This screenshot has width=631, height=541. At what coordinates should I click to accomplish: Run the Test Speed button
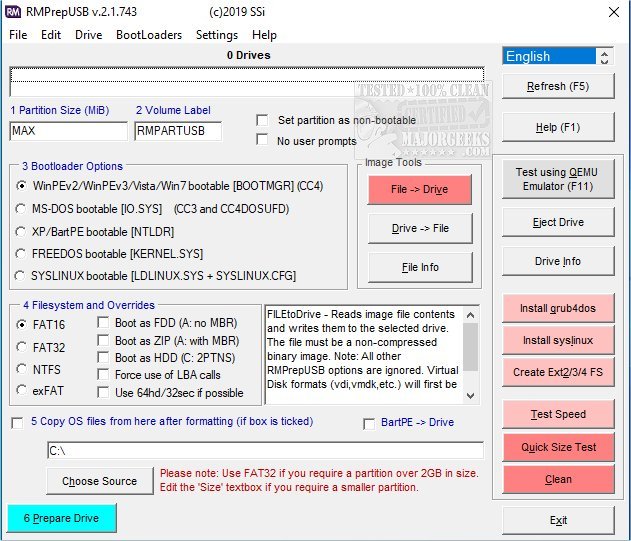coord(558,414)
